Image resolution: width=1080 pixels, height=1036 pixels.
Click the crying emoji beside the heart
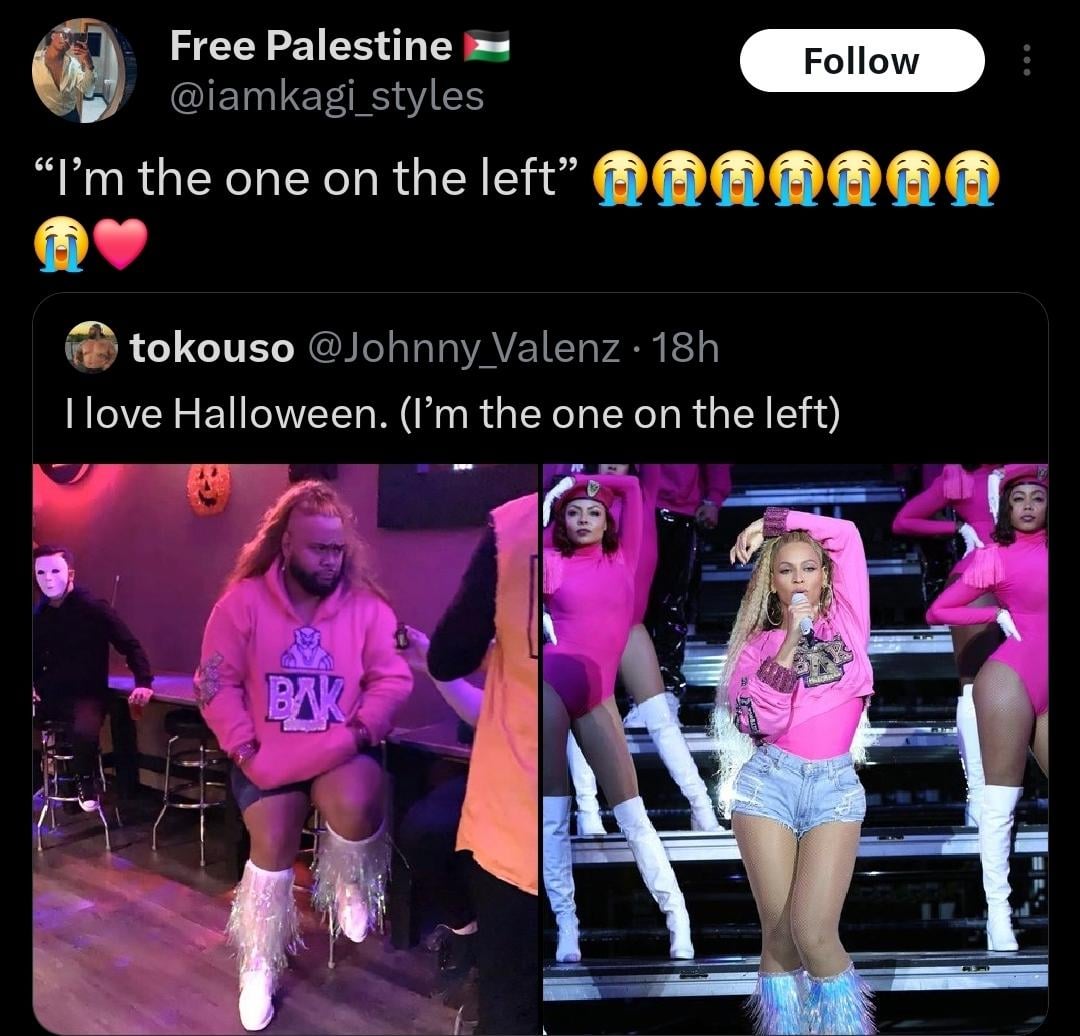(x=61, y=245)
